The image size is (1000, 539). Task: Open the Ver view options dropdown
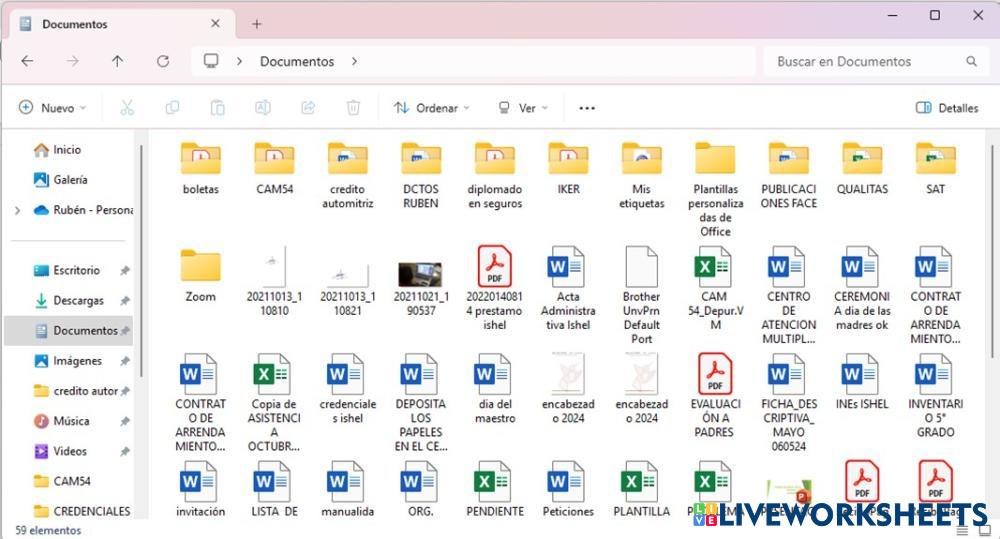click(x=522, y=108)
